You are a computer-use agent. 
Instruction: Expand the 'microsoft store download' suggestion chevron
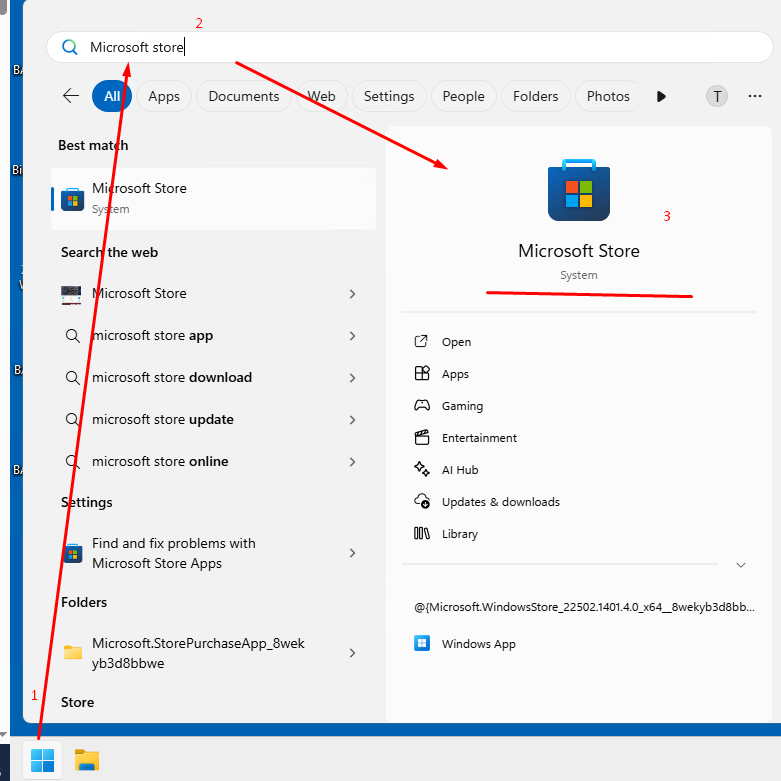[x=352, y=378]
